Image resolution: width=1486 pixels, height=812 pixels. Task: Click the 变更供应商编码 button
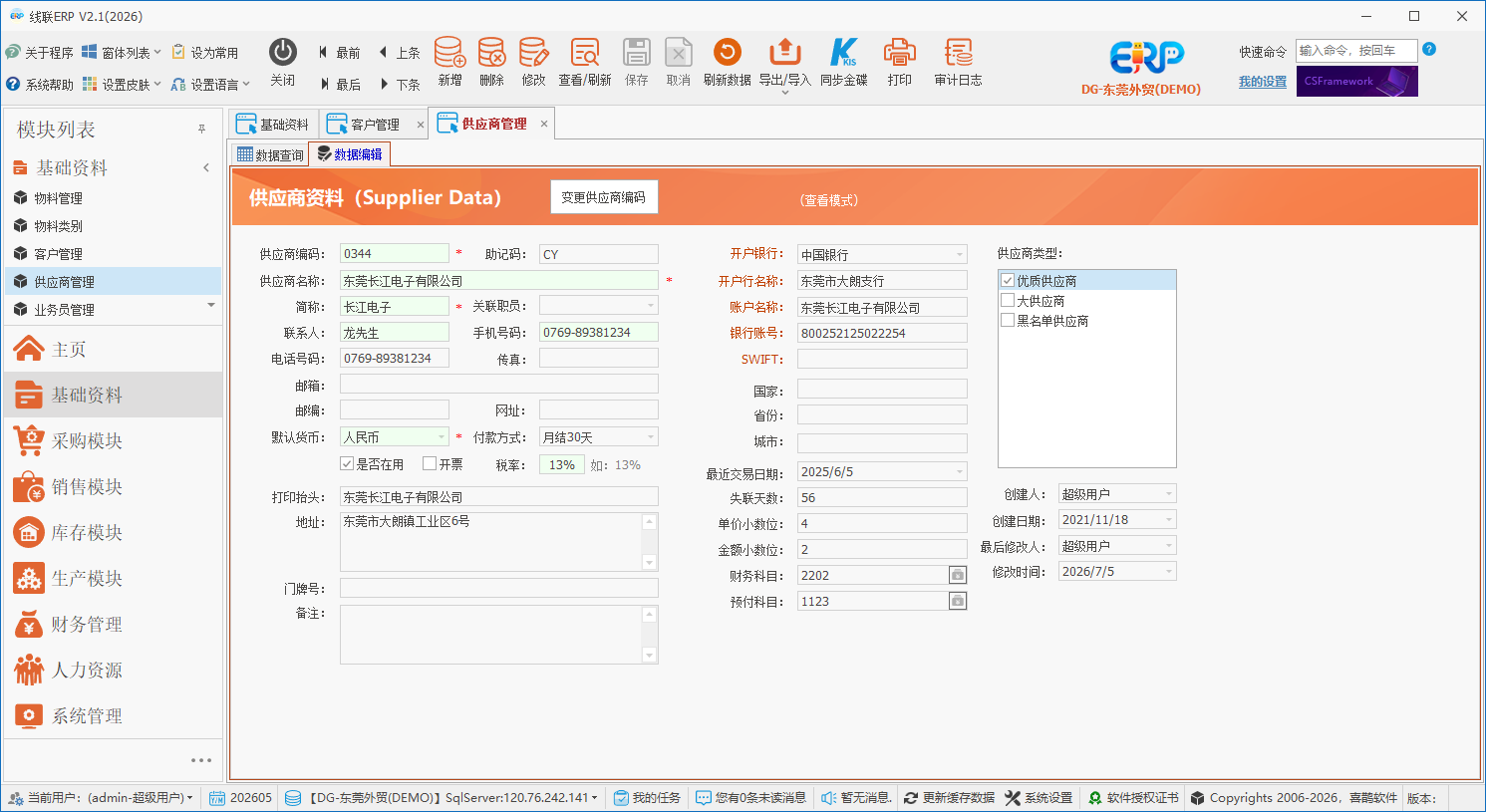(x=604, y=197)
